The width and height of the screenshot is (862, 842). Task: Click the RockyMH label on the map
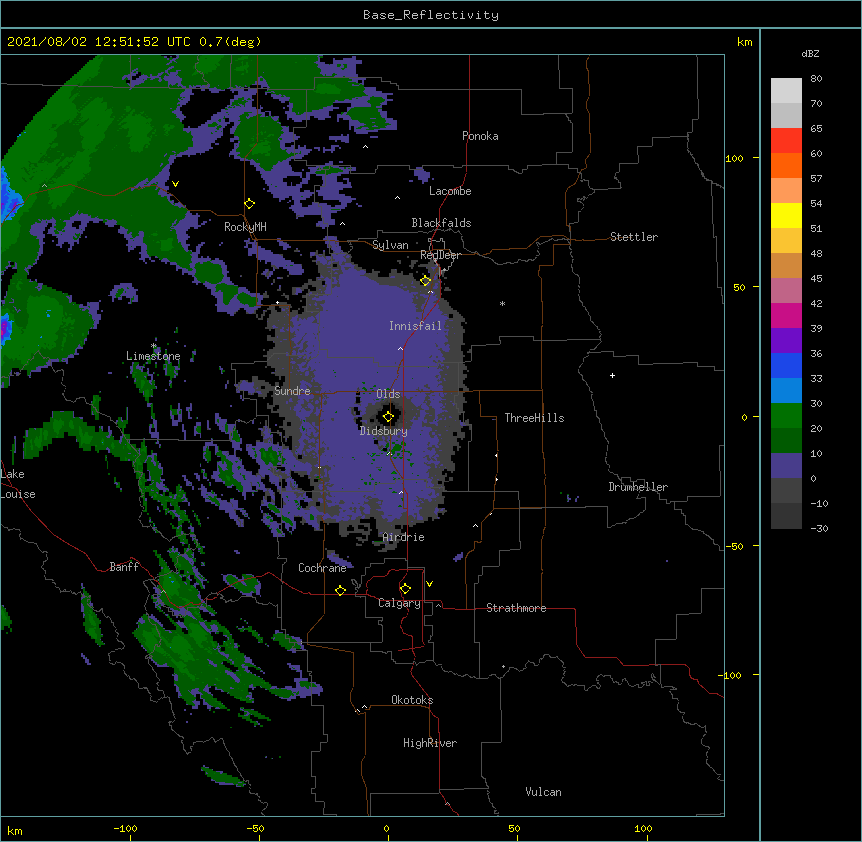245,227
